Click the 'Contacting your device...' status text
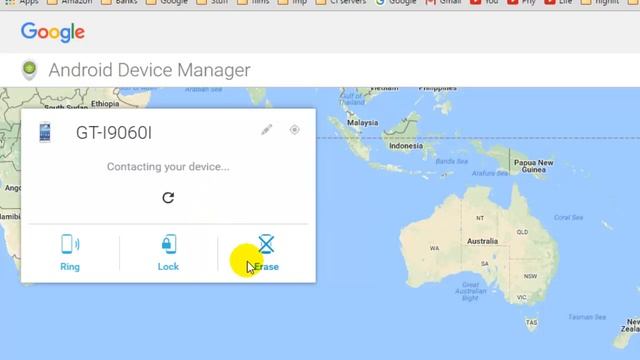The width and height of the screenshot is (640, 360). coord(168,167)
